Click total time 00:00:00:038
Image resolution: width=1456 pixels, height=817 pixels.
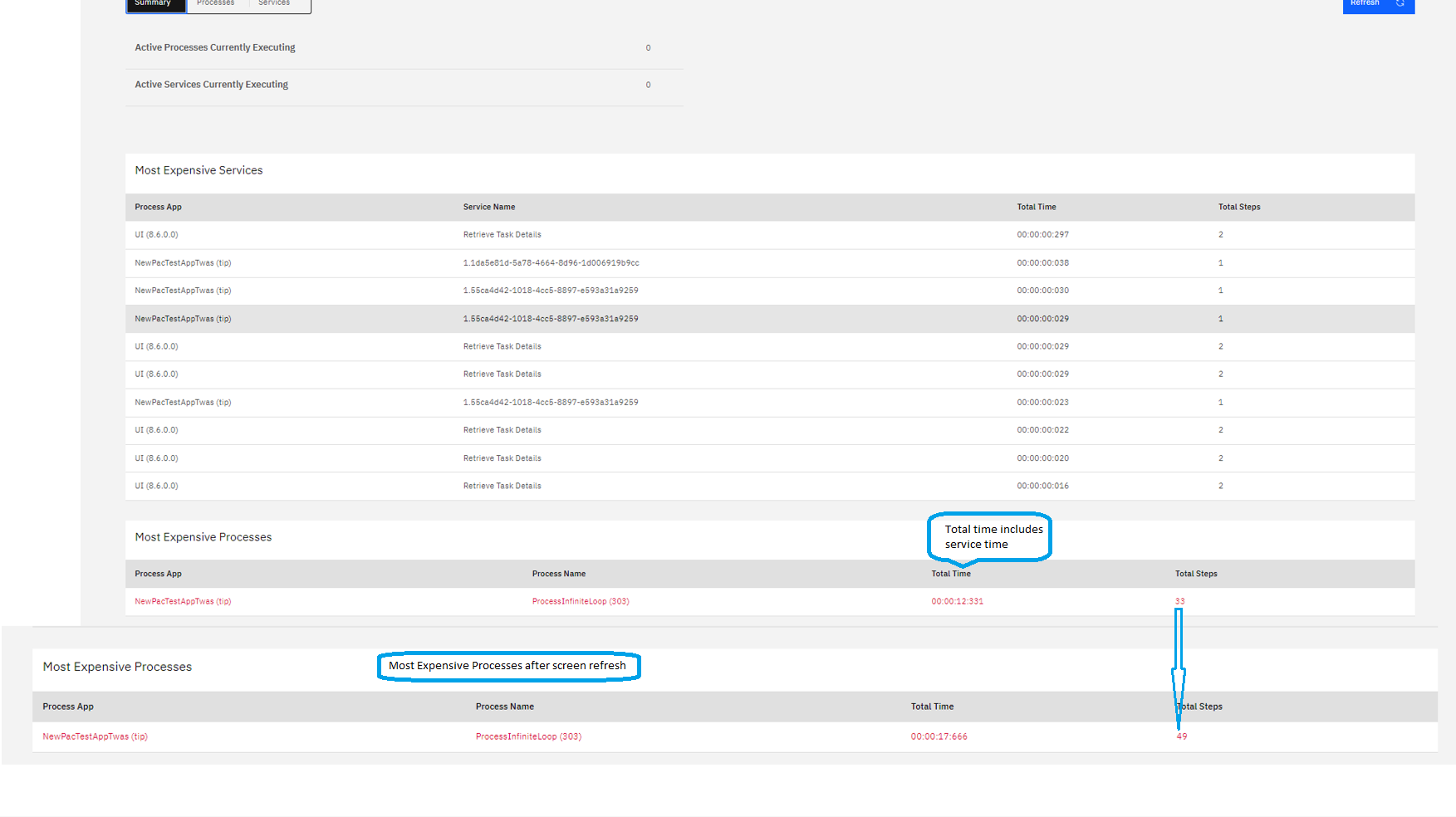pos(1043,263)
